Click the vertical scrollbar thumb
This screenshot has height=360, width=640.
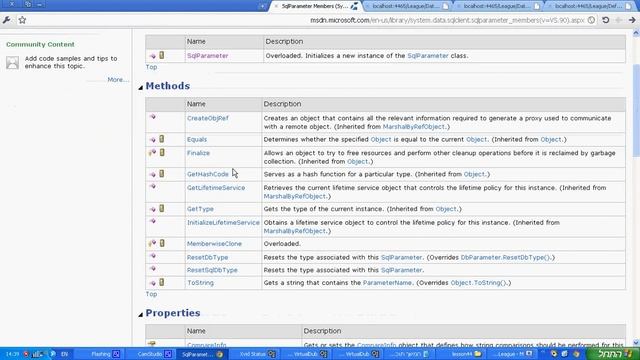(636, 110)
